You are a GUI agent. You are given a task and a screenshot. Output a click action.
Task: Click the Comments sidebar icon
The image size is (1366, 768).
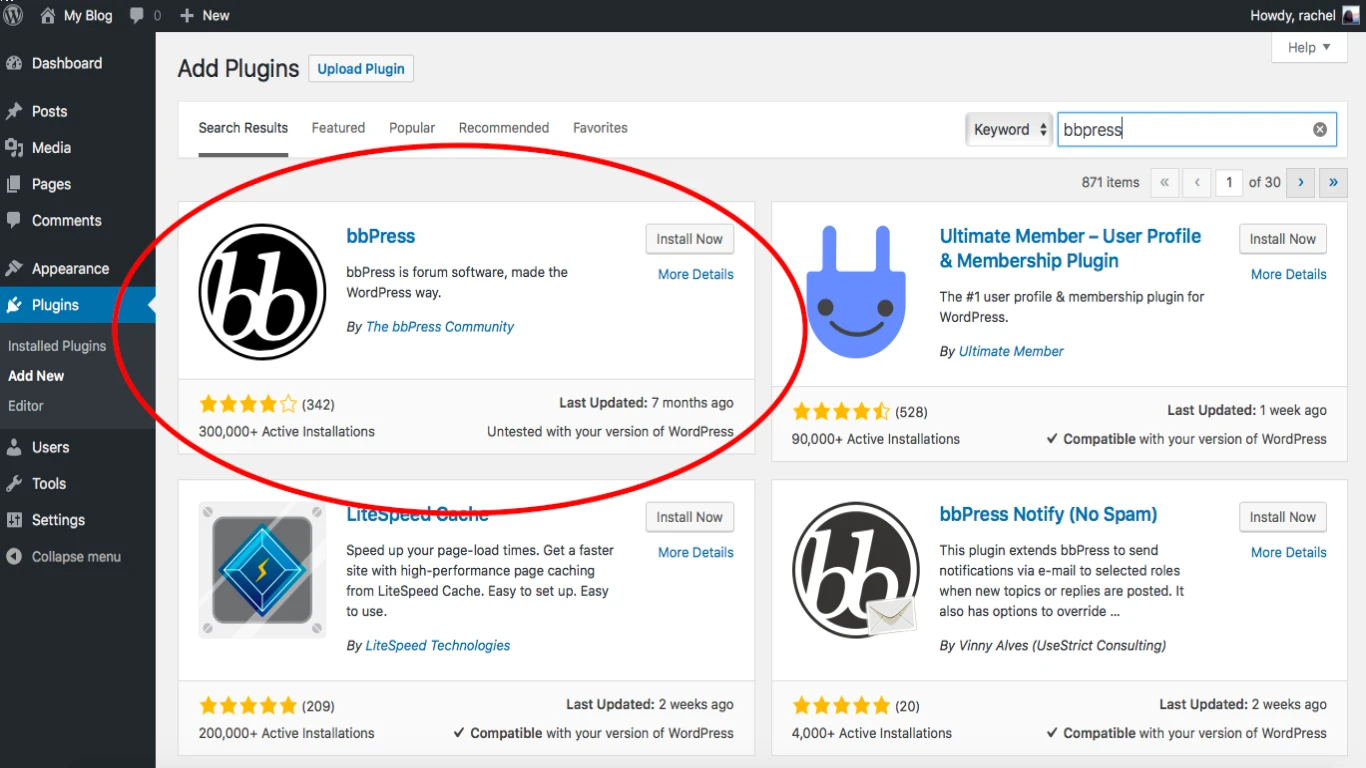pos(14,220)
